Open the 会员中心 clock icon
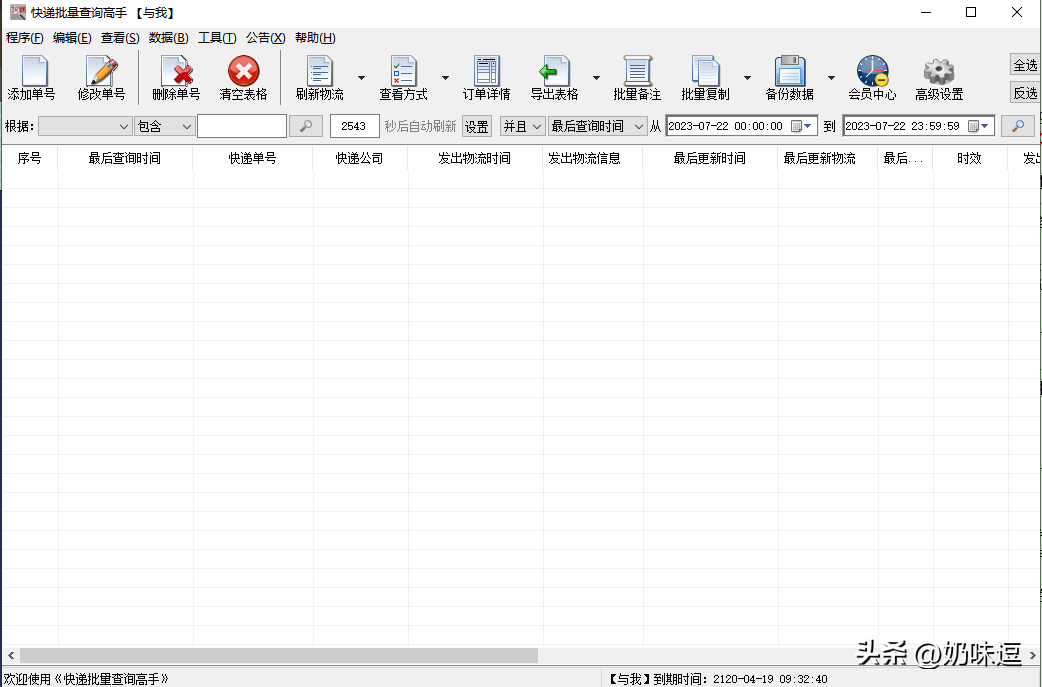 (x=872, y=73)
